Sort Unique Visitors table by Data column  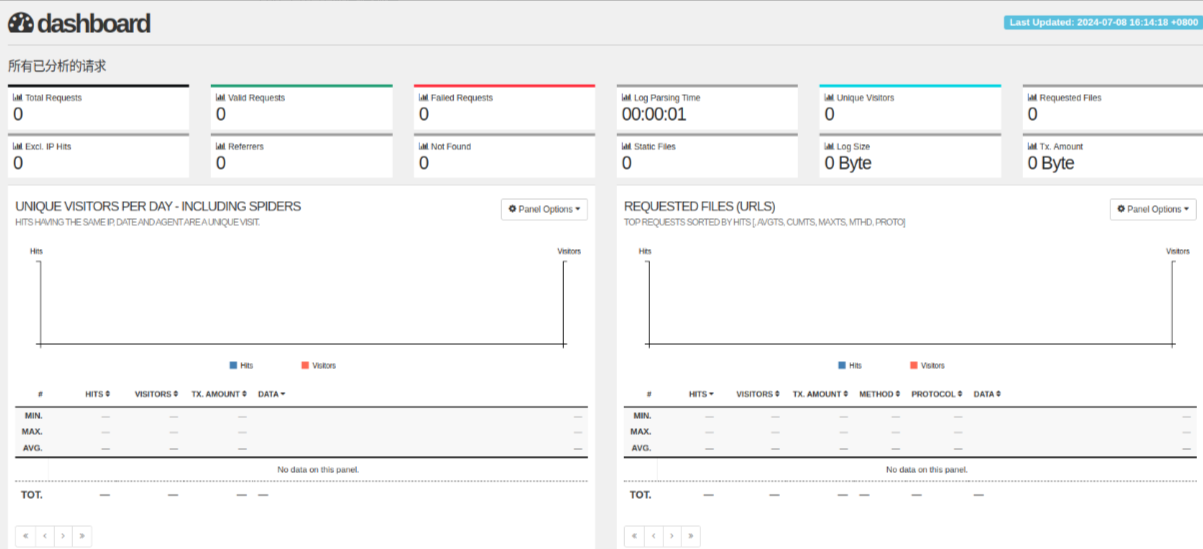pos(271,394)
